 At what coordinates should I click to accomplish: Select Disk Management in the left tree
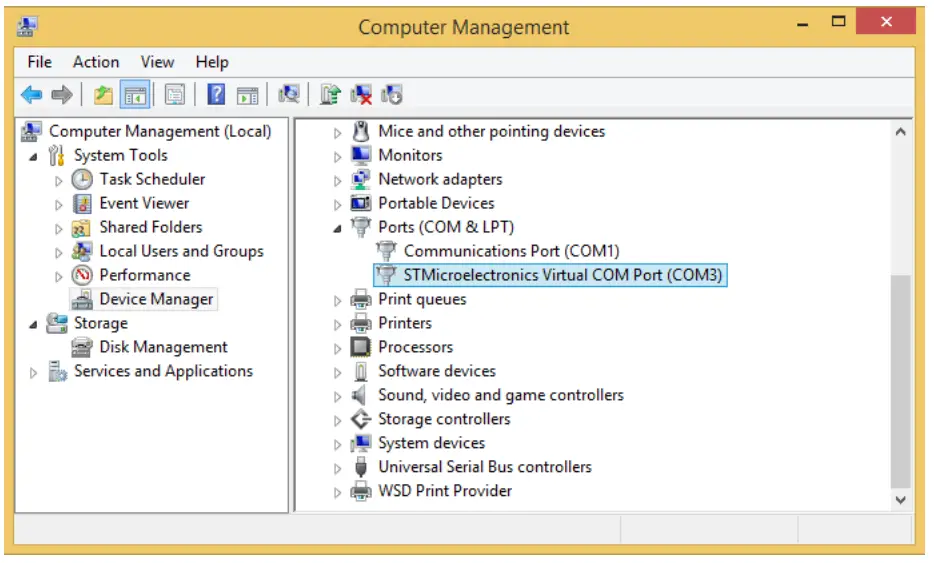point(163,347)
